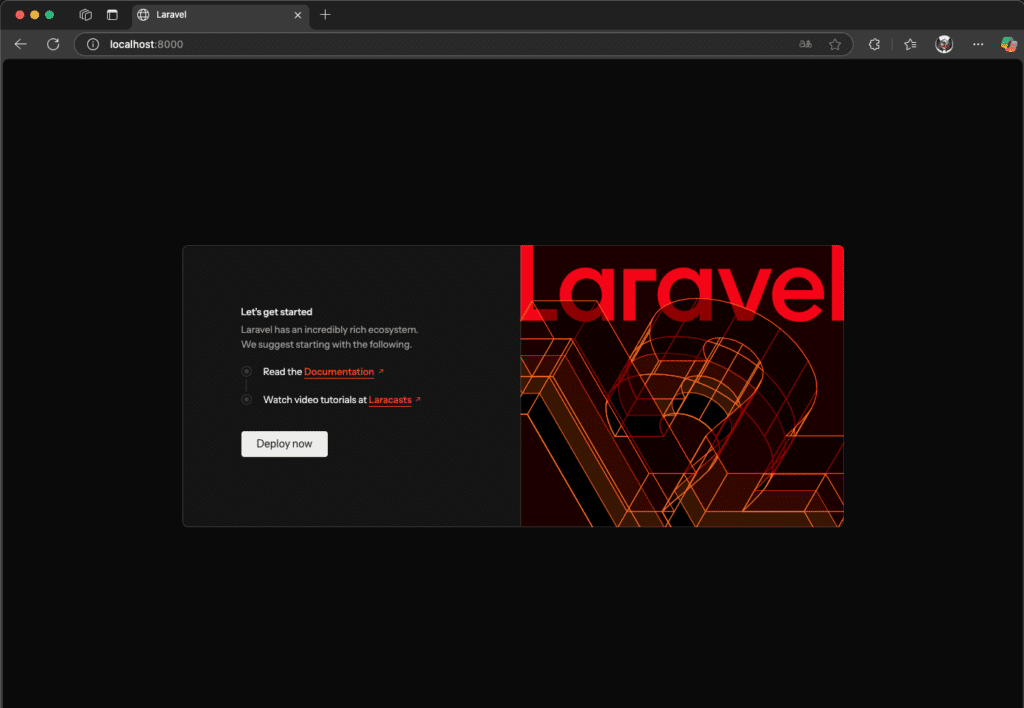Click the "We suggest starting with the following." text
The width and height of the screenshot is (1024, 708).
pos(326,345)
